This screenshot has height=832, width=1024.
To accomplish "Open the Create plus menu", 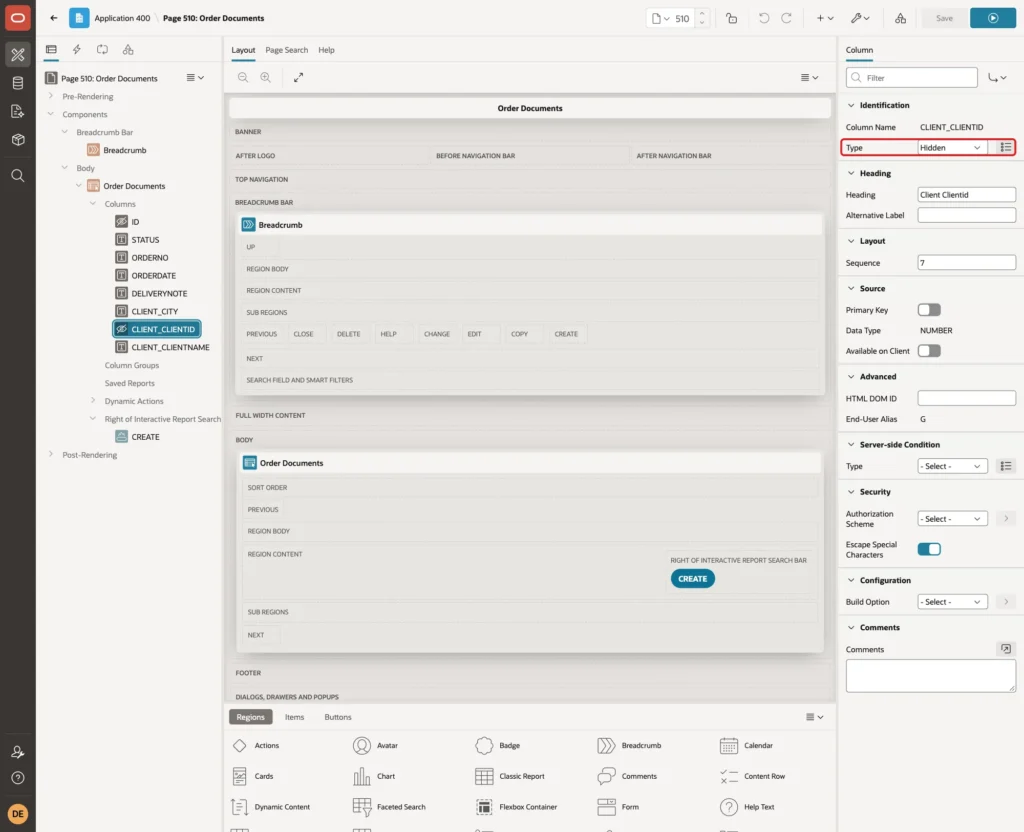I will click(824, 18).
